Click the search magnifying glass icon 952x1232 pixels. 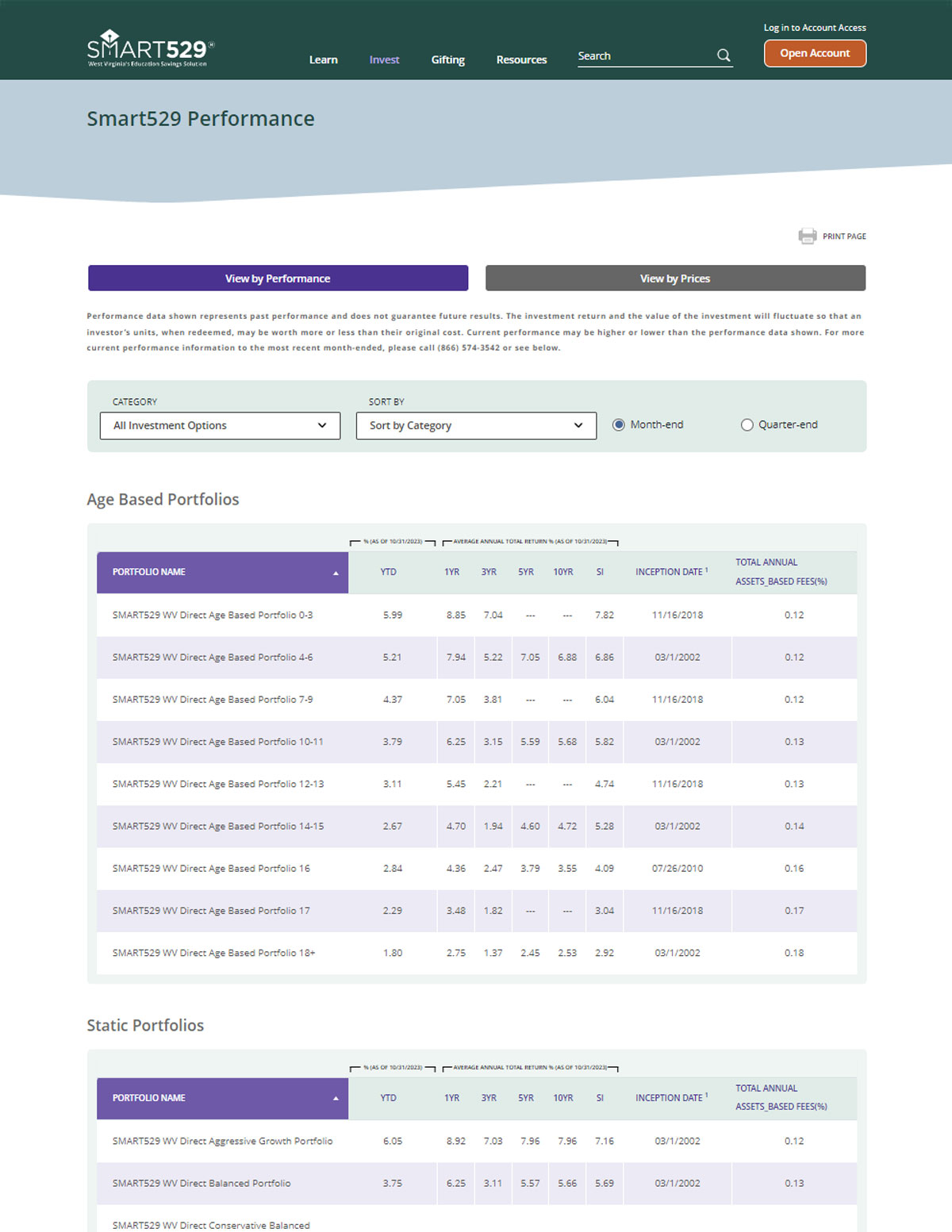(723, 56)
